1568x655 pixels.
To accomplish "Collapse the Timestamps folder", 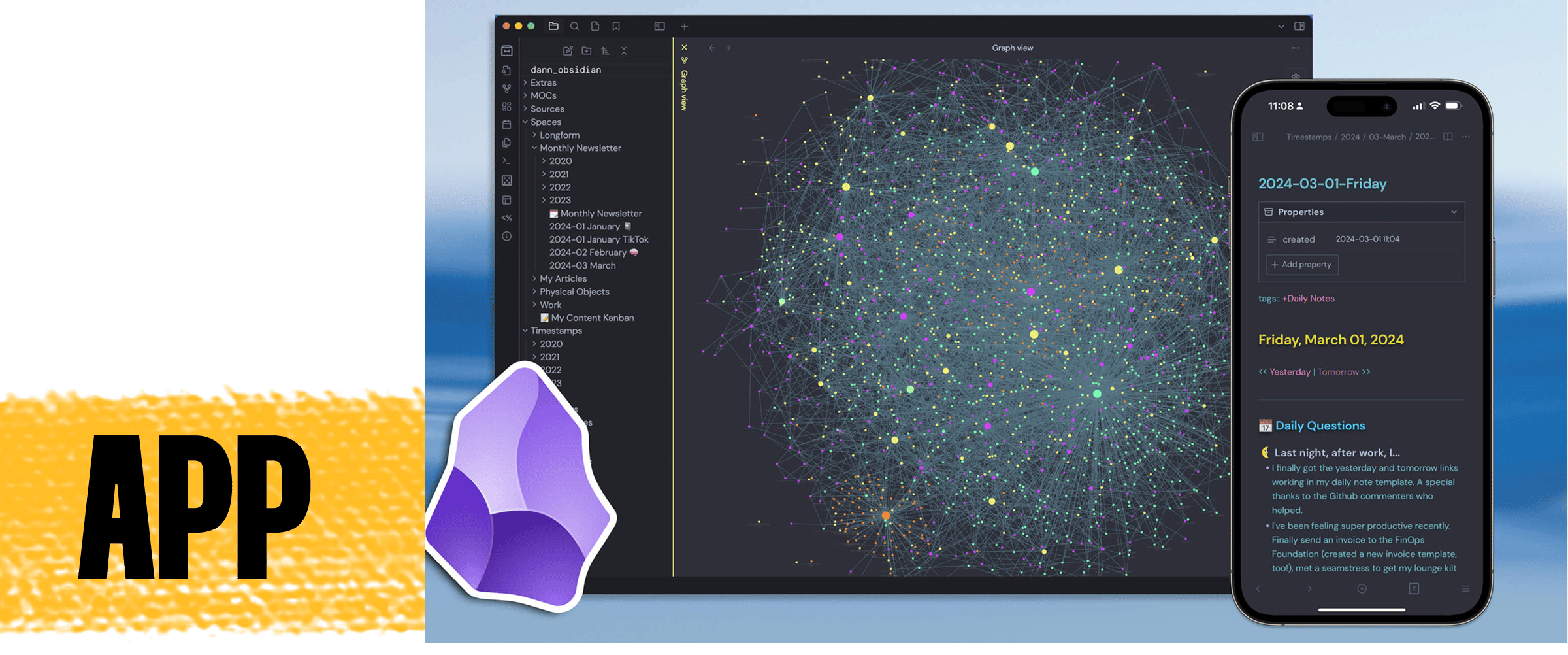I will pos(556,331).
